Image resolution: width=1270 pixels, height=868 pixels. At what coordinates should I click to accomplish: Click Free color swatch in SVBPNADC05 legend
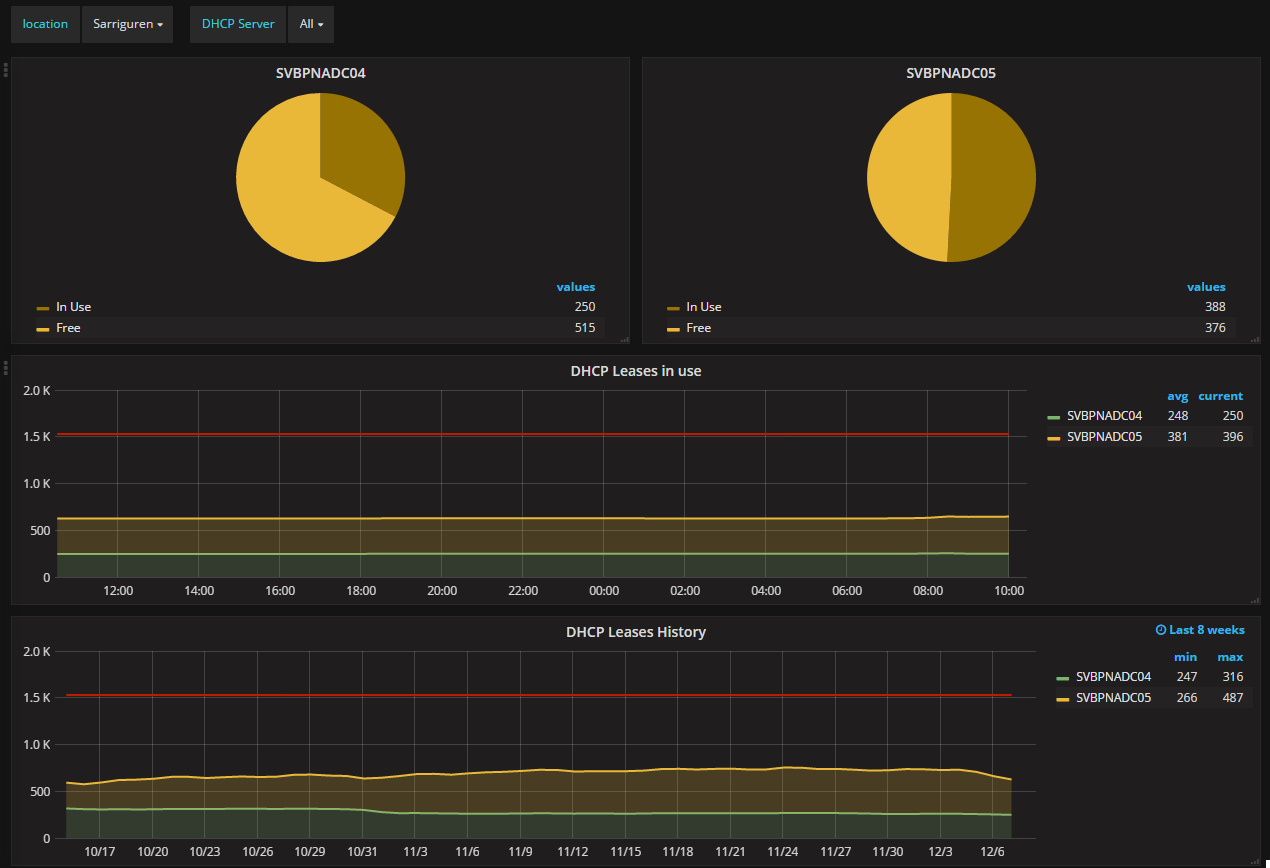coord(673,329)
